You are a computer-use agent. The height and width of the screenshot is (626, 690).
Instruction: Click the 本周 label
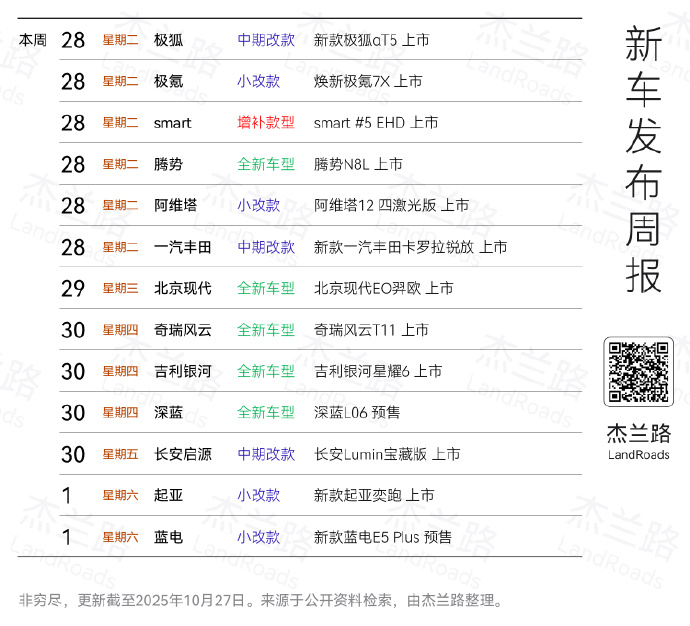point(33,40)
